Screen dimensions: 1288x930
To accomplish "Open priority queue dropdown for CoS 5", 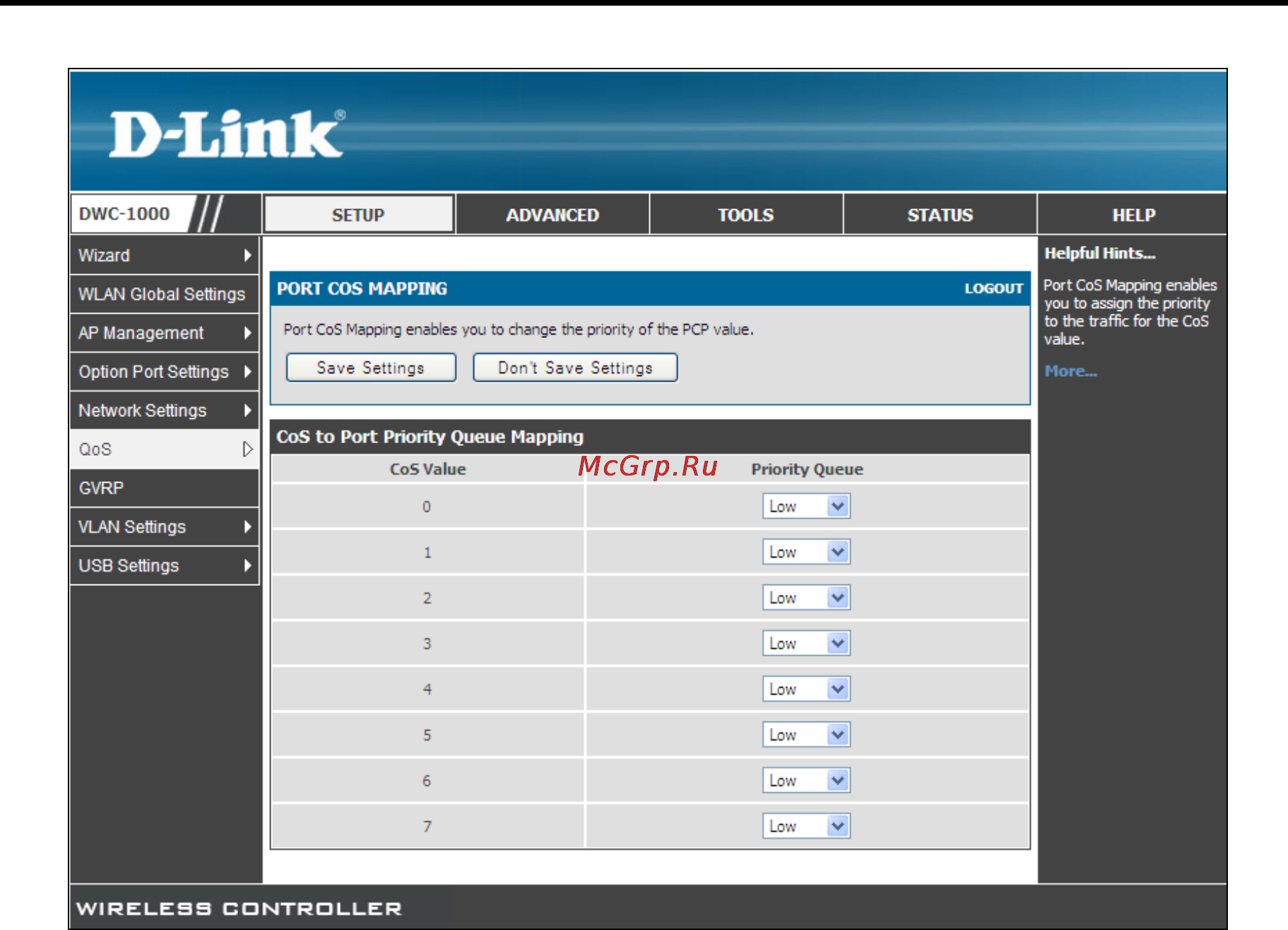I will [806, 735].
